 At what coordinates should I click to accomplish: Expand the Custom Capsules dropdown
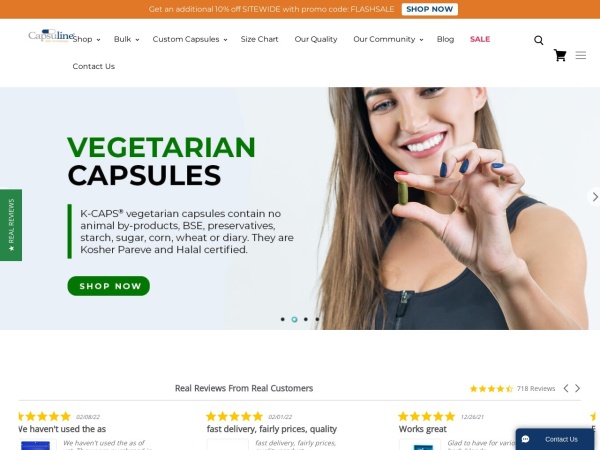[190, 39]
